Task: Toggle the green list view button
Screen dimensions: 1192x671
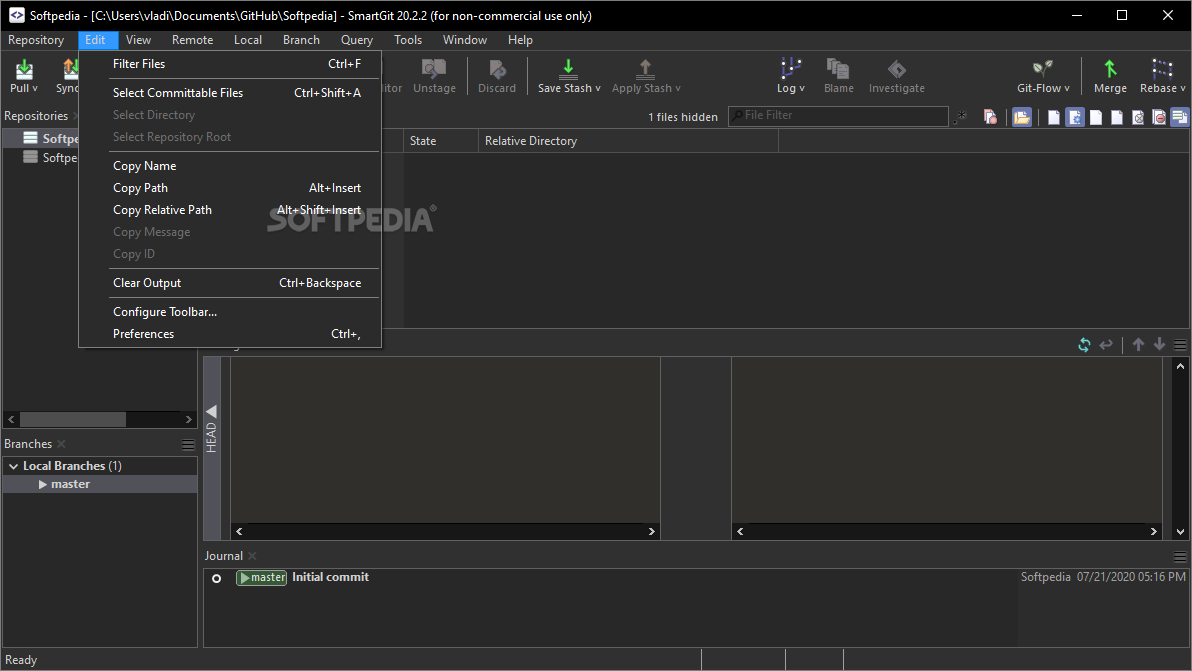Action: [x=1180, y=117]
